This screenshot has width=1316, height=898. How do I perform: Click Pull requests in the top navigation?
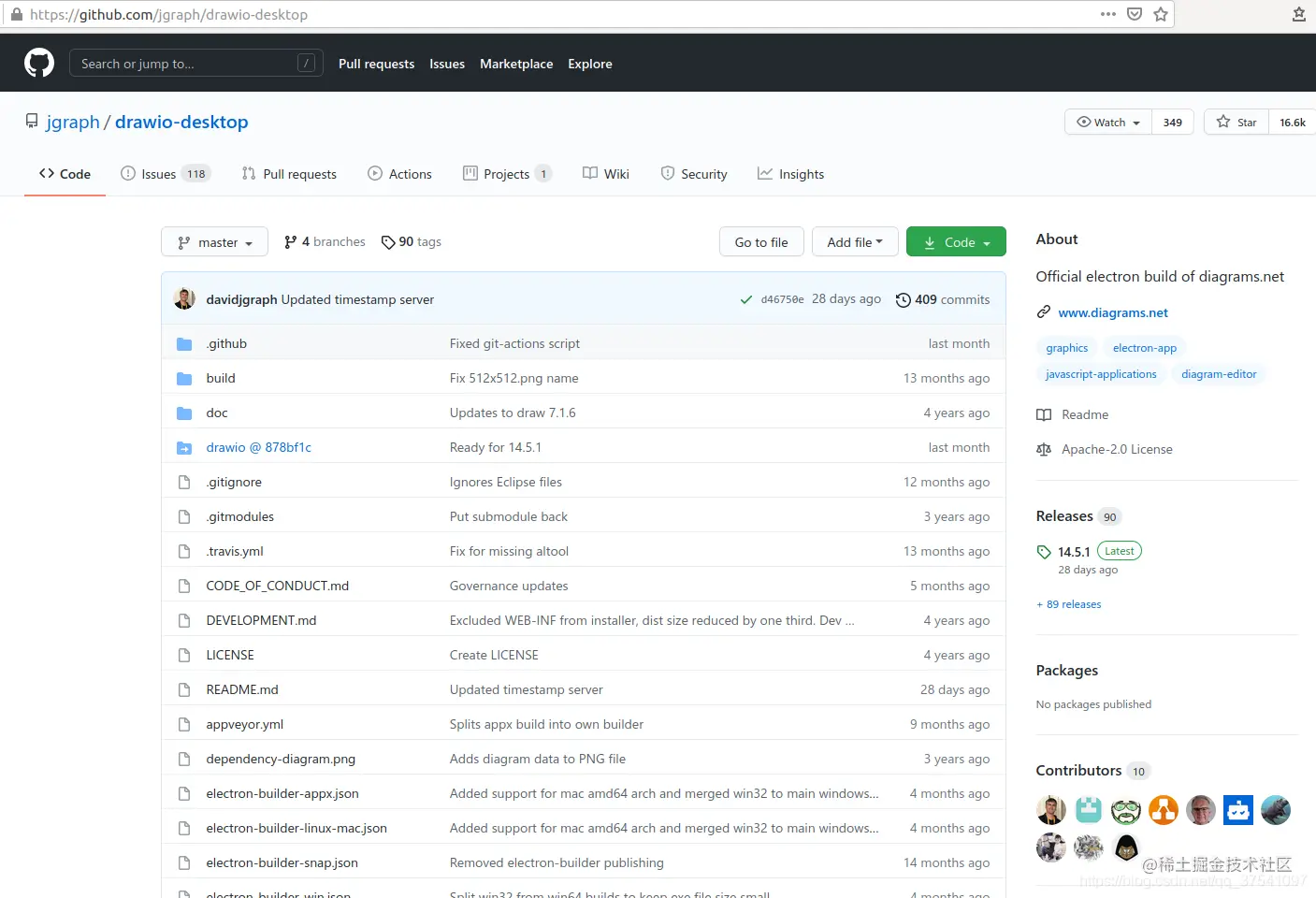376,64
